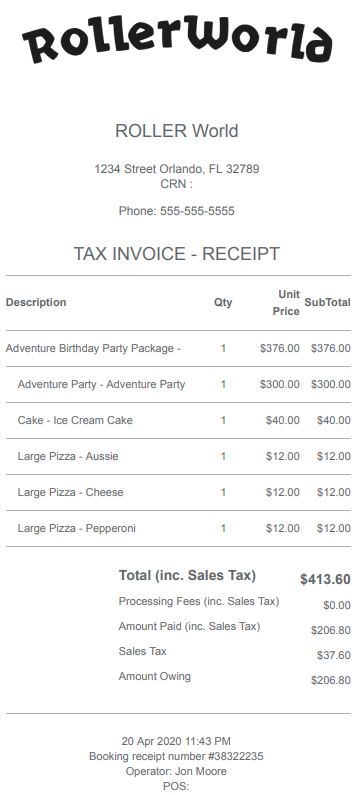Screen dimensions: 361x795
Task: Click the Description column header
Action: click(x=36, y=302)
